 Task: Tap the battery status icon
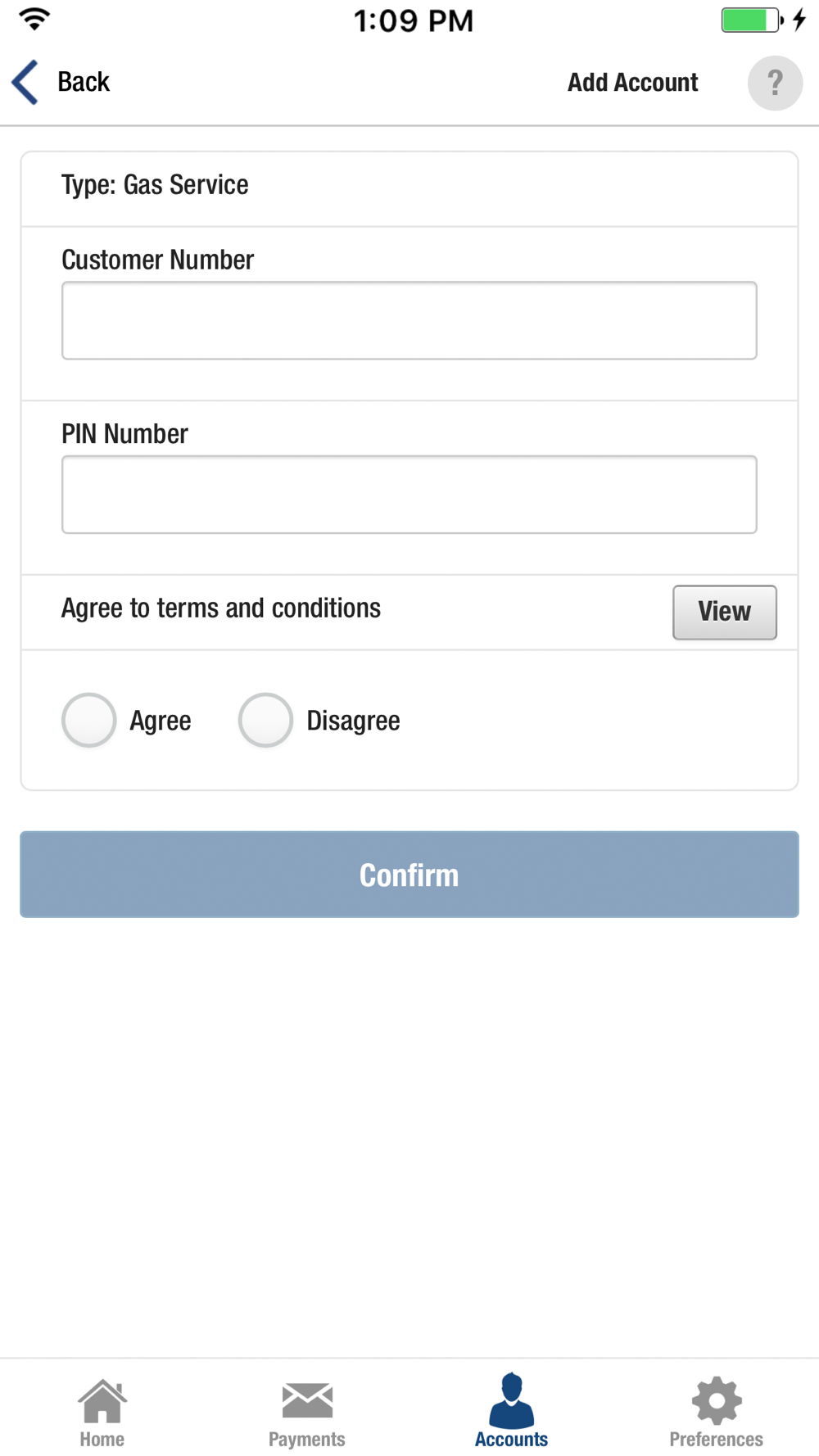(752, 20)
